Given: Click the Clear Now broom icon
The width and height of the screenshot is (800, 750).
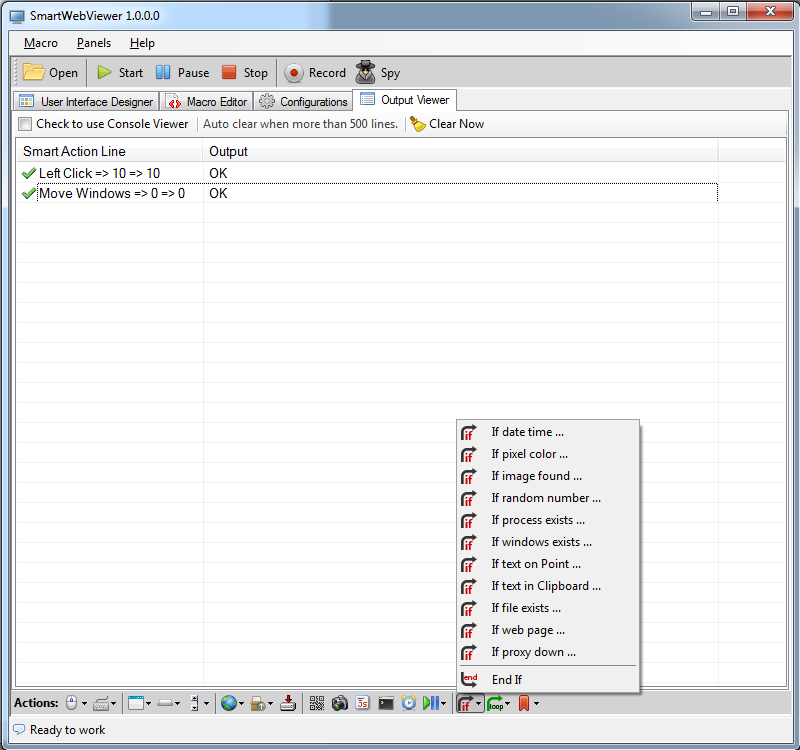Looking at the screenshot, I should [x=418, y=124].
